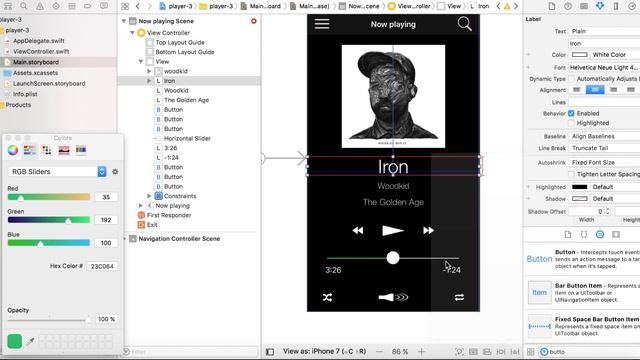Expand the Constraints tree node

149,196
